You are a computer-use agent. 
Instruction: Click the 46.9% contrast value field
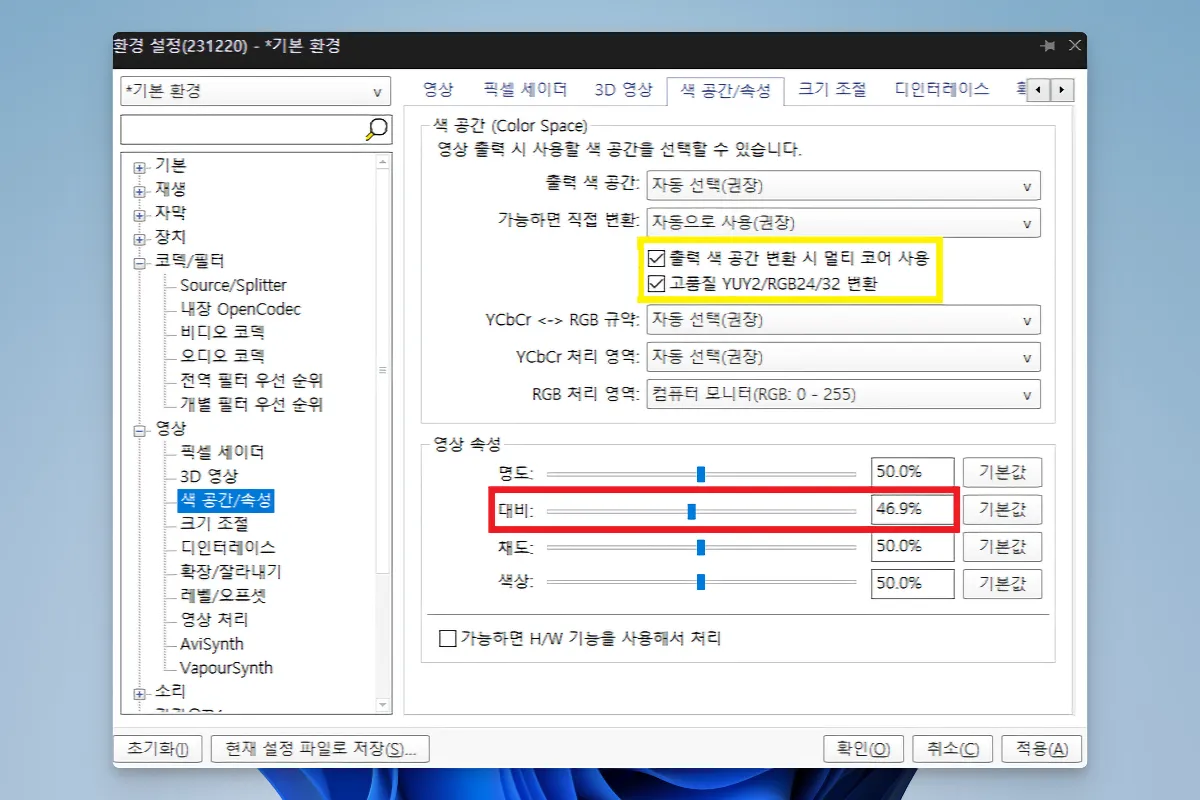(911, 509)
